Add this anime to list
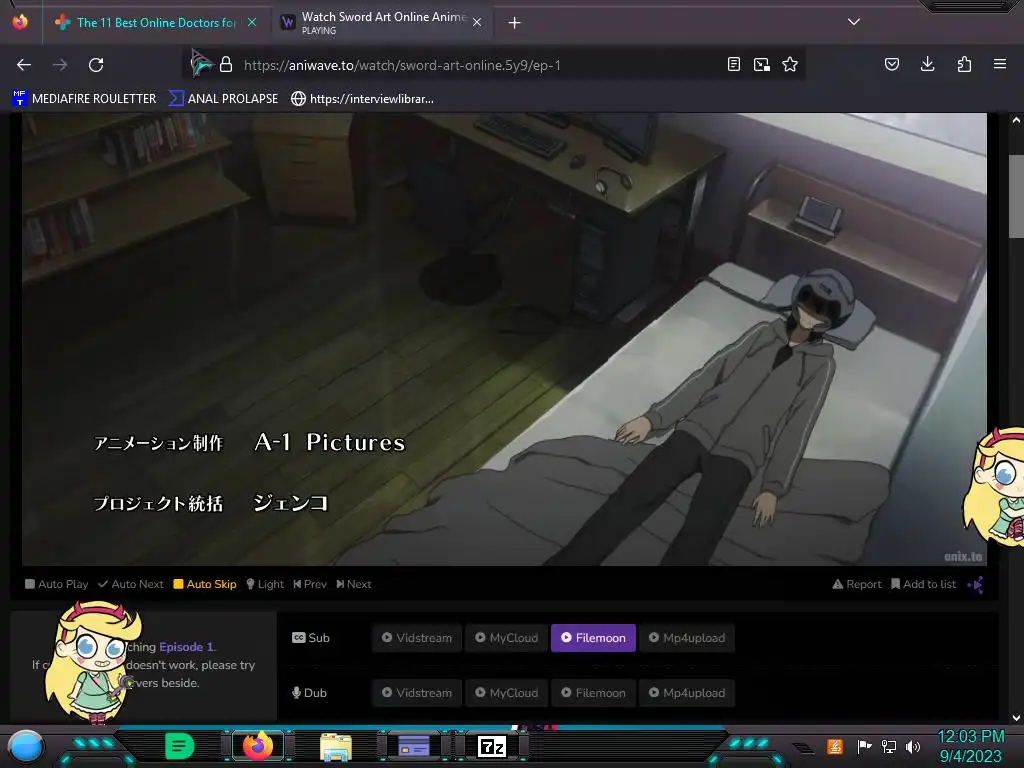The width and height of the screenshot is (1024, 768). click(x=923, y=584)
